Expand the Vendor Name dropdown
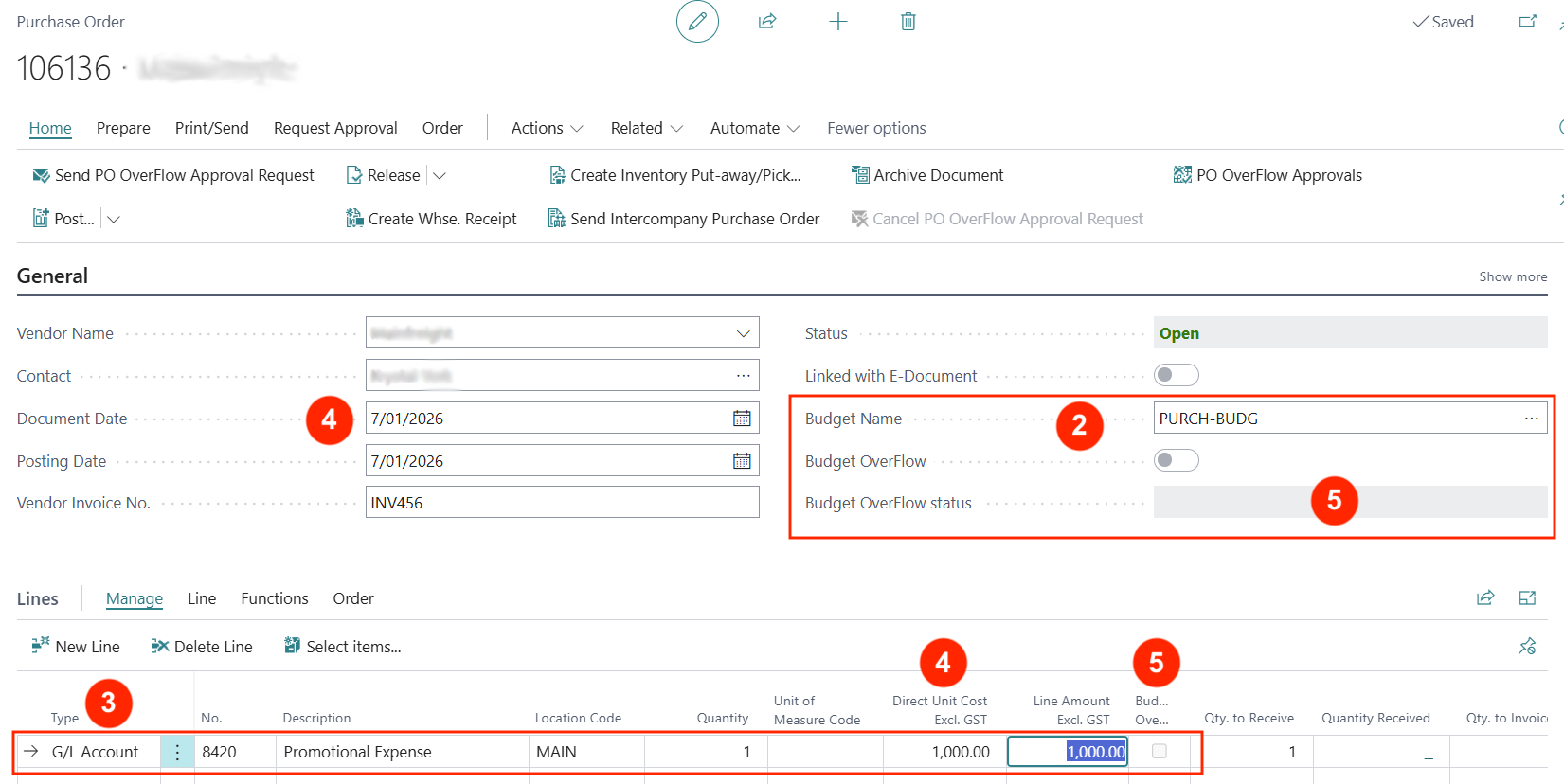The height and width of the screenshot is (784, 1564). click(743, 333)
